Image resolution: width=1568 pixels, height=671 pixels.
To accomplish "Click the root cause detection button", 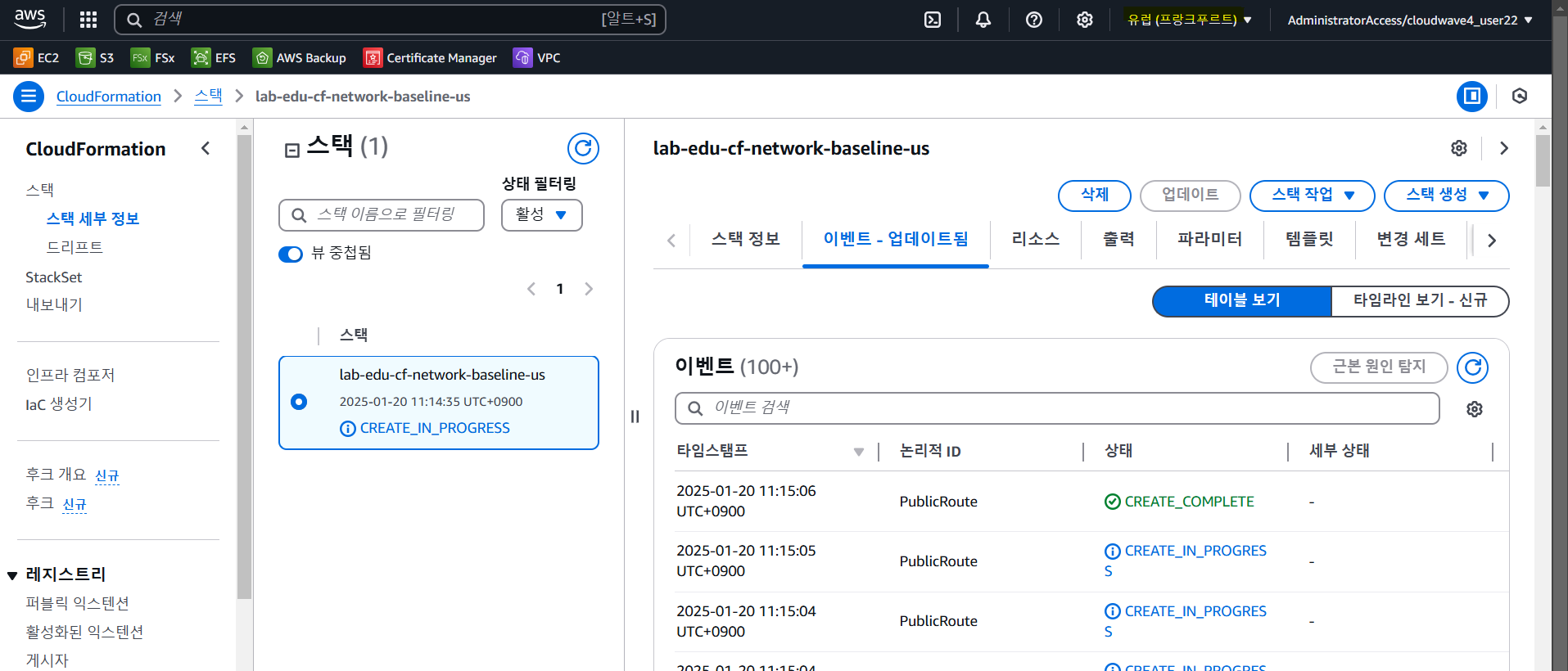I will pos(1379,367).
